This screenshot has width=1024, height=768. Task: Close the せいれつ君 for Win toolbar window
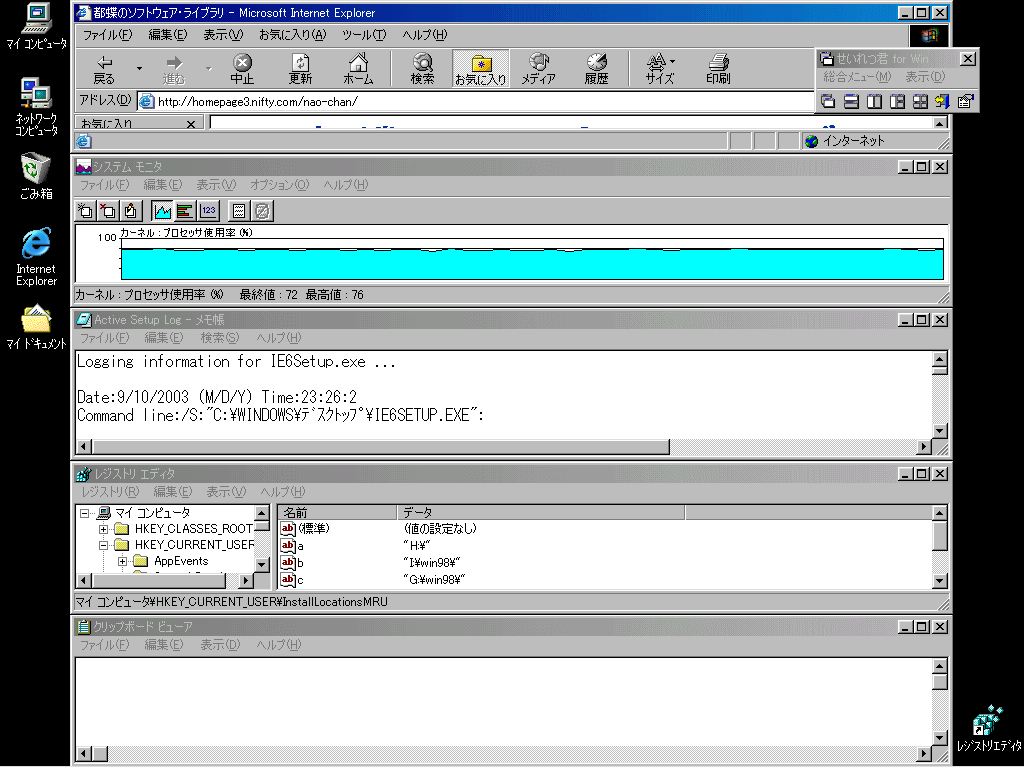coord(968,59)
